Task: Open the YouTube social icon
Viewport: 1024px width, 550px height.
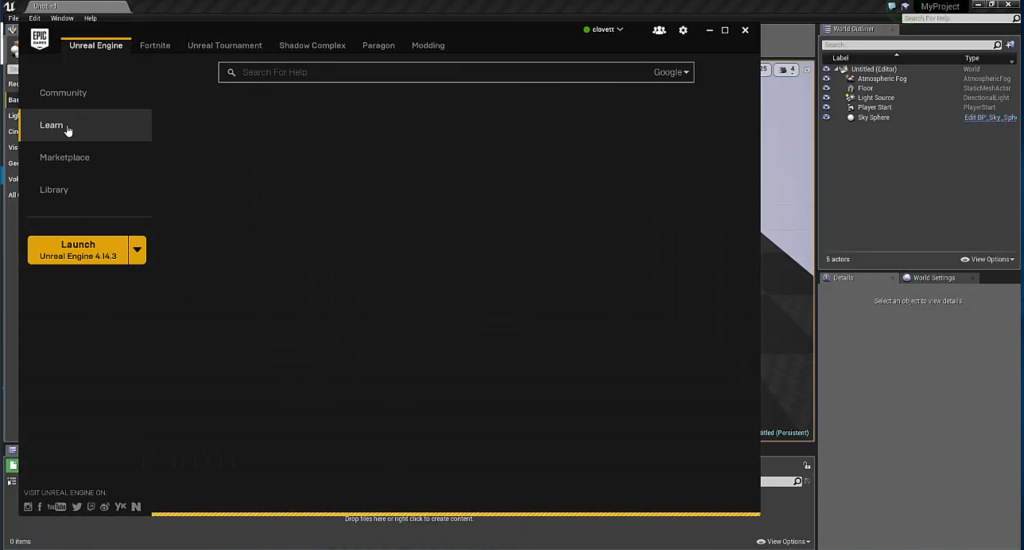Action: coord(56,507)
